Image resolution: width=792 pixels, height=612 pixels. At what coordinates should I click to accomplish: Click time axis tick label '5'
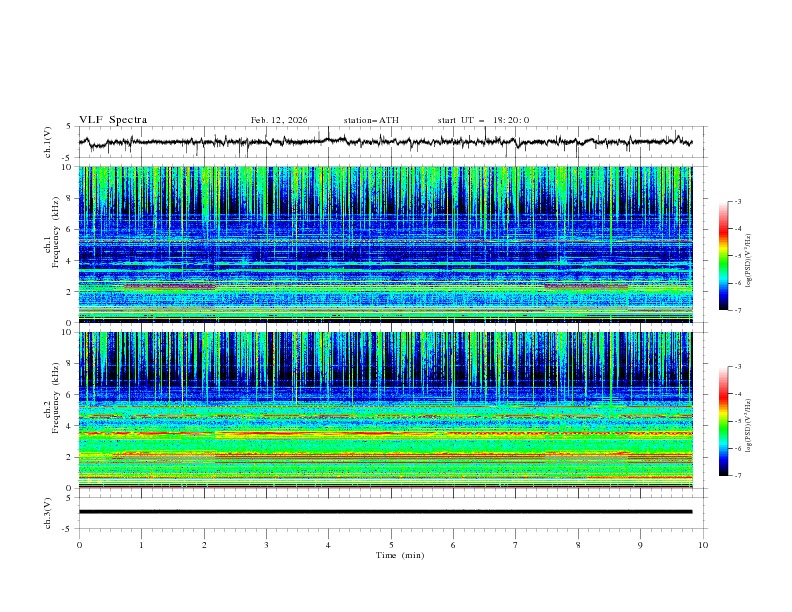(391, 545)
